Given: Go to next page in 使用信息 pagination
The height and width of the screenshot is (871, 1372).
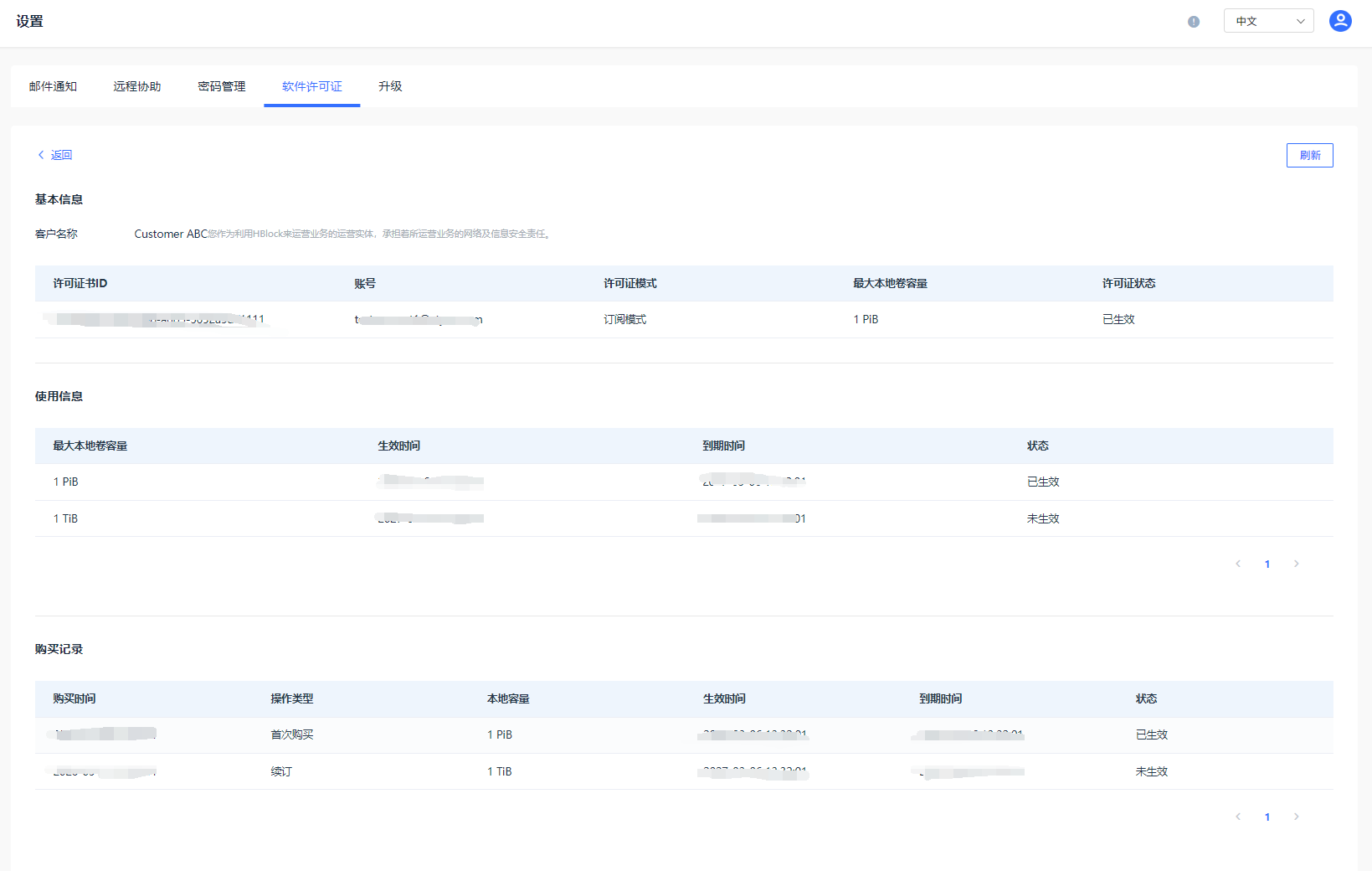Looking at the screenshot, I should [1296, 564].
